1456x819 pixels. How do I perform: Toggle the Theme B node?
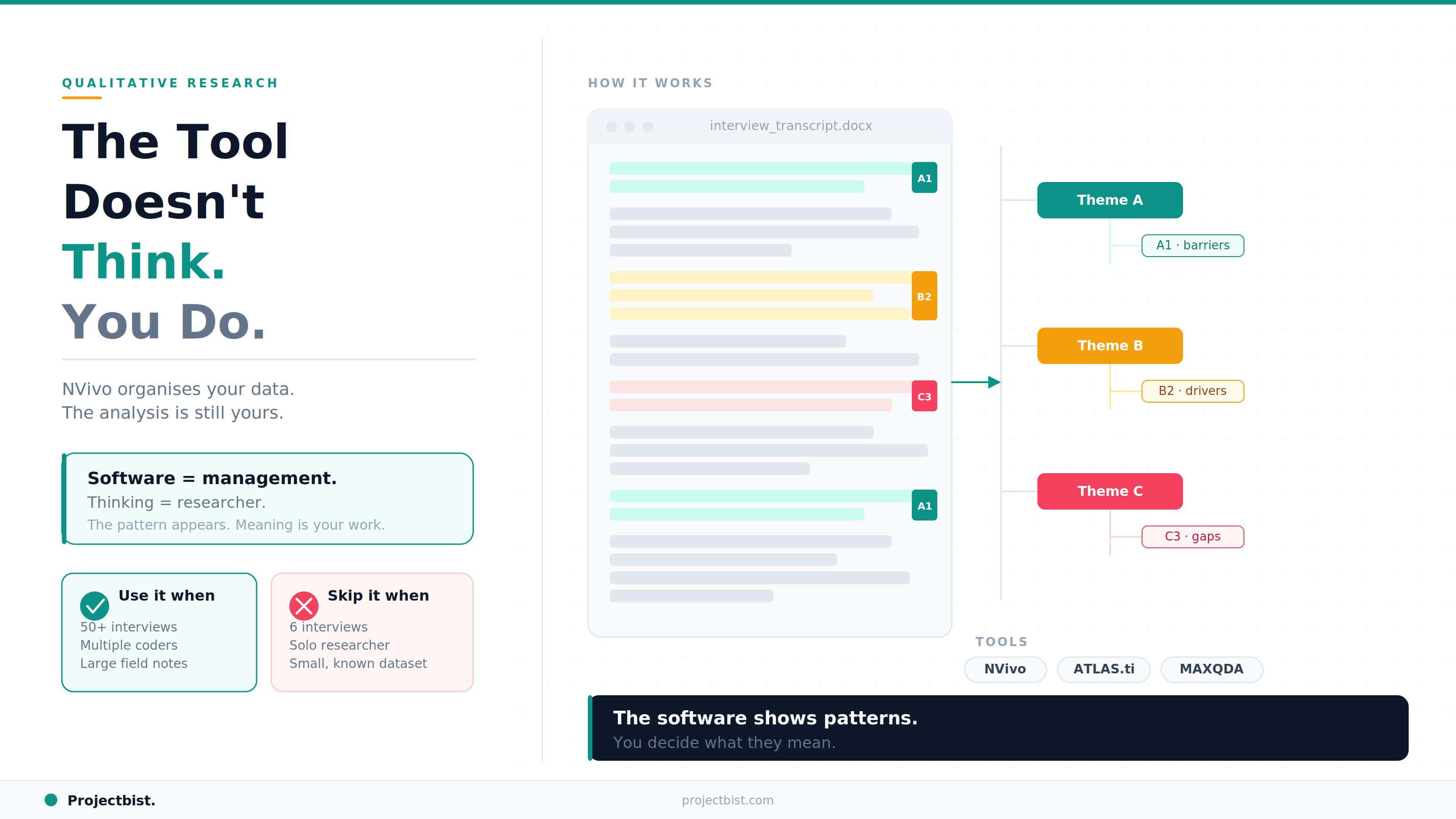pos(1109,345)
